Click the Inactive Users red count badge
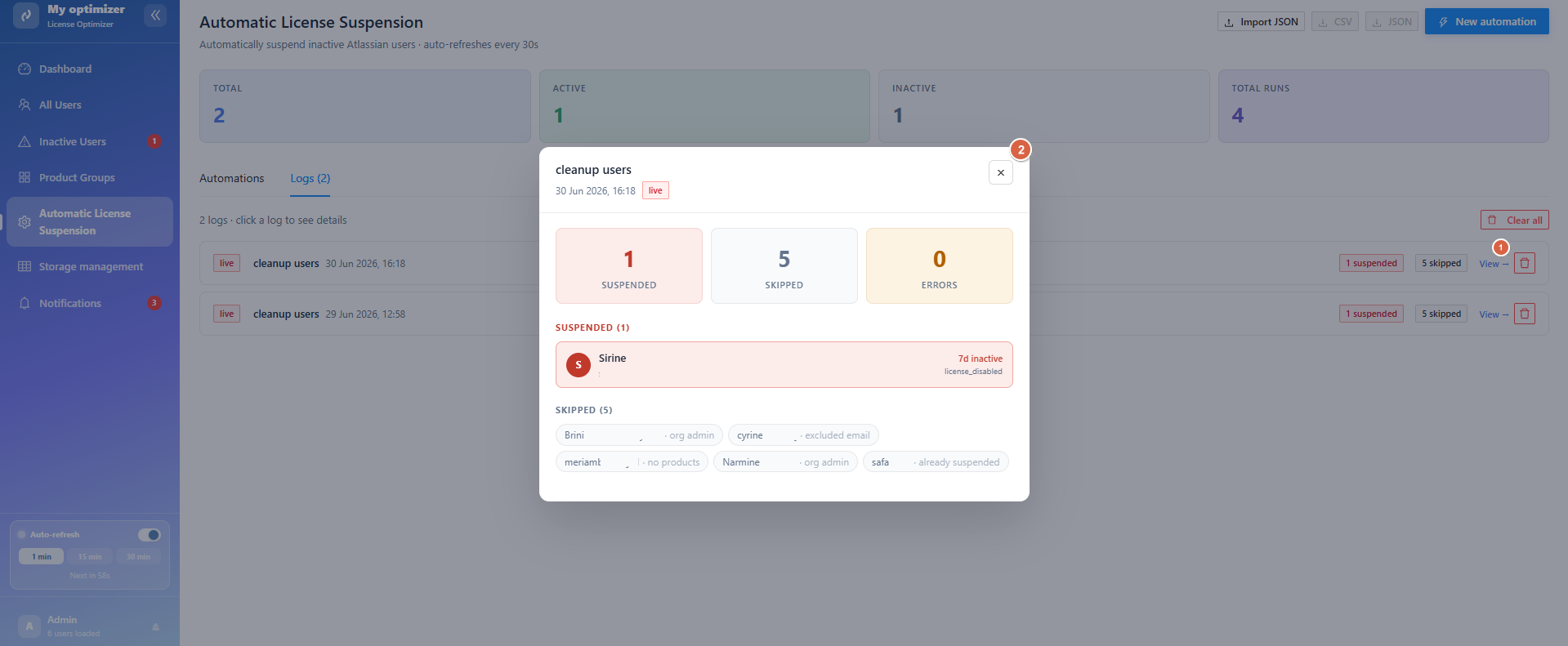This screenshot has height=646, width=1568. (x=154, y=141)
